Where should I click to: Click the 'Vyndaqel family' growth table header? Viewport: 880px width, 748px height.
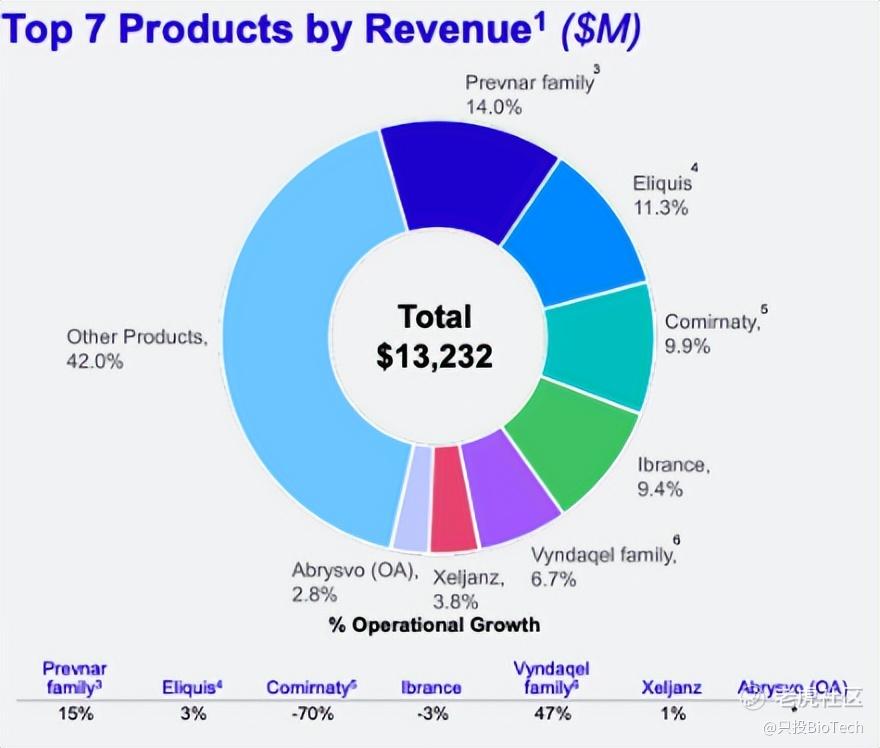point(551,678)
